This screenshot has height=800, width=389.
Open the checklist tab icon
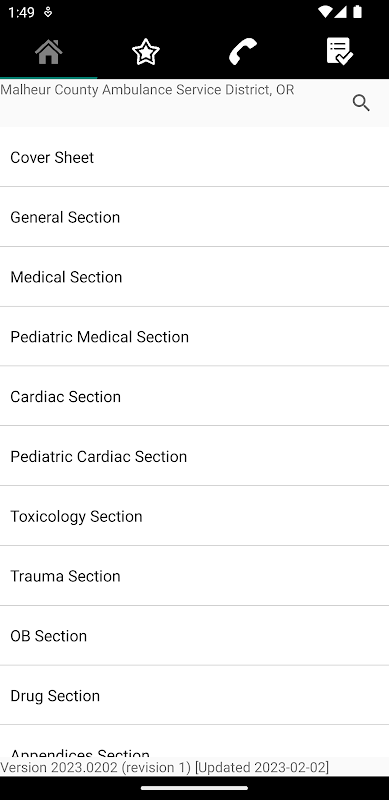(x=339, y=52)
